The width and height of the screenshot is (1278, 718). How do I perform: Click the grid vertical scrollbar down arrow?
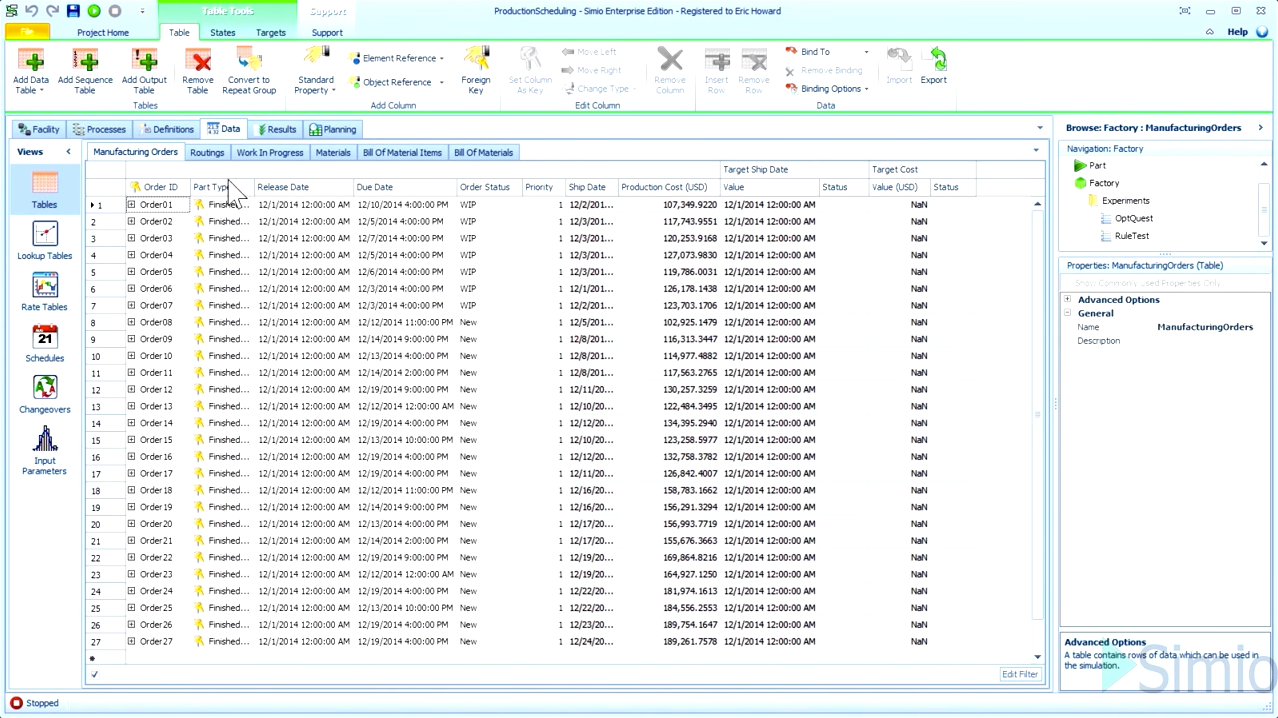pos(1037,657)
